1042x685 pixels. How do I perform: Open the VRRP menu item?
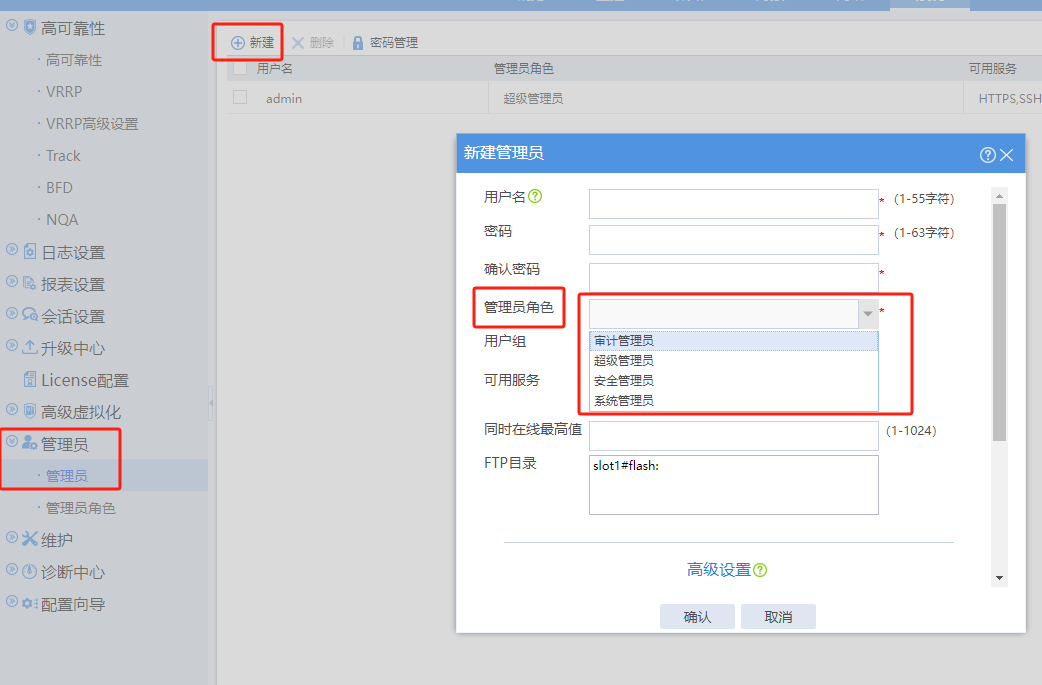pos(64,92)
